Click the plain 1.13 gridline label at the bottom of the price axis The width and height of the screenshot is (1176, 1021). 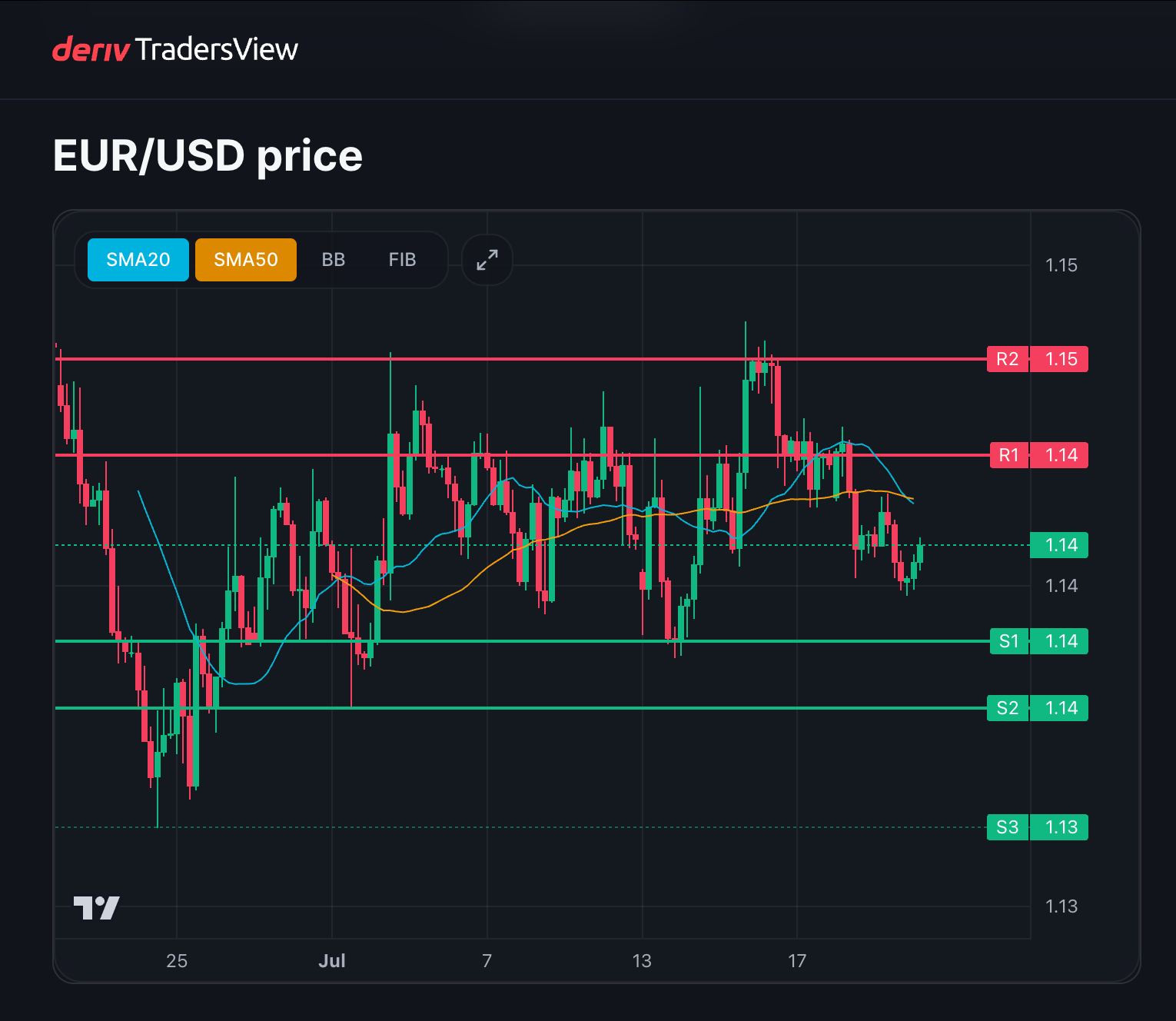point(1061,906)
